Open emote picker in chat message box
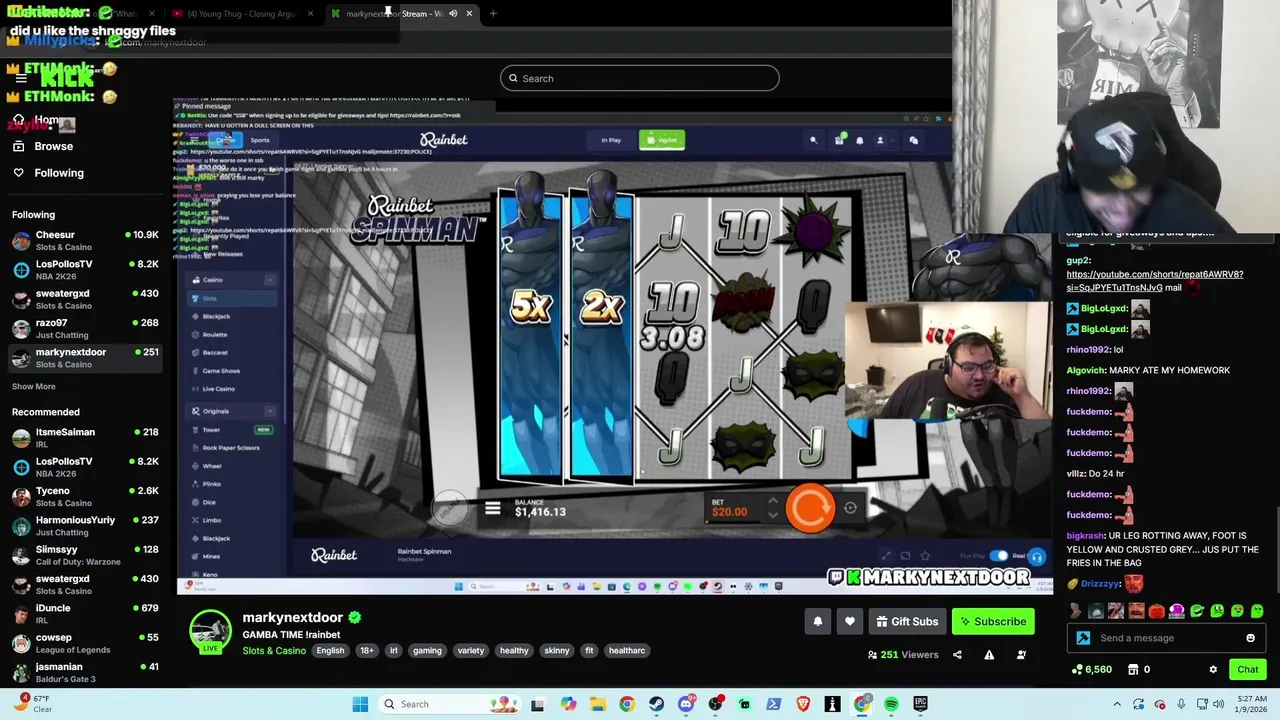The height and width of the screenshot is (720, 1280). (x=1250, y=638)
